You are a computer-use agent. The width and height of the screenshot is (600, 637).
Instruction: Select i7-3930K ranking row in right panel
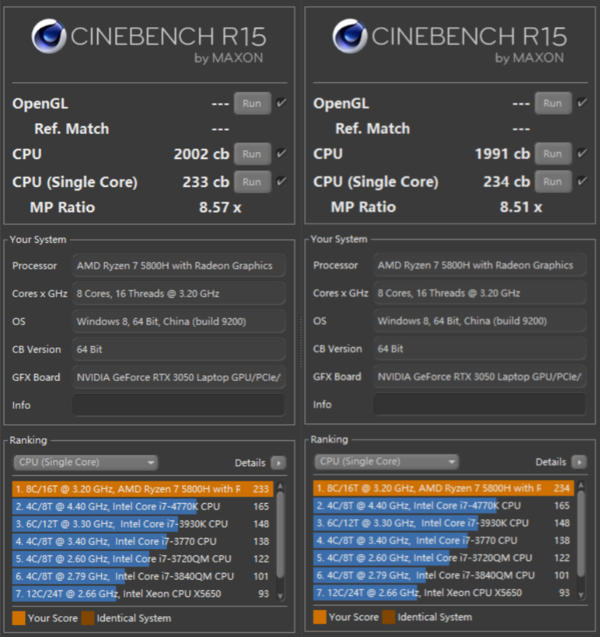click(443, 523)
